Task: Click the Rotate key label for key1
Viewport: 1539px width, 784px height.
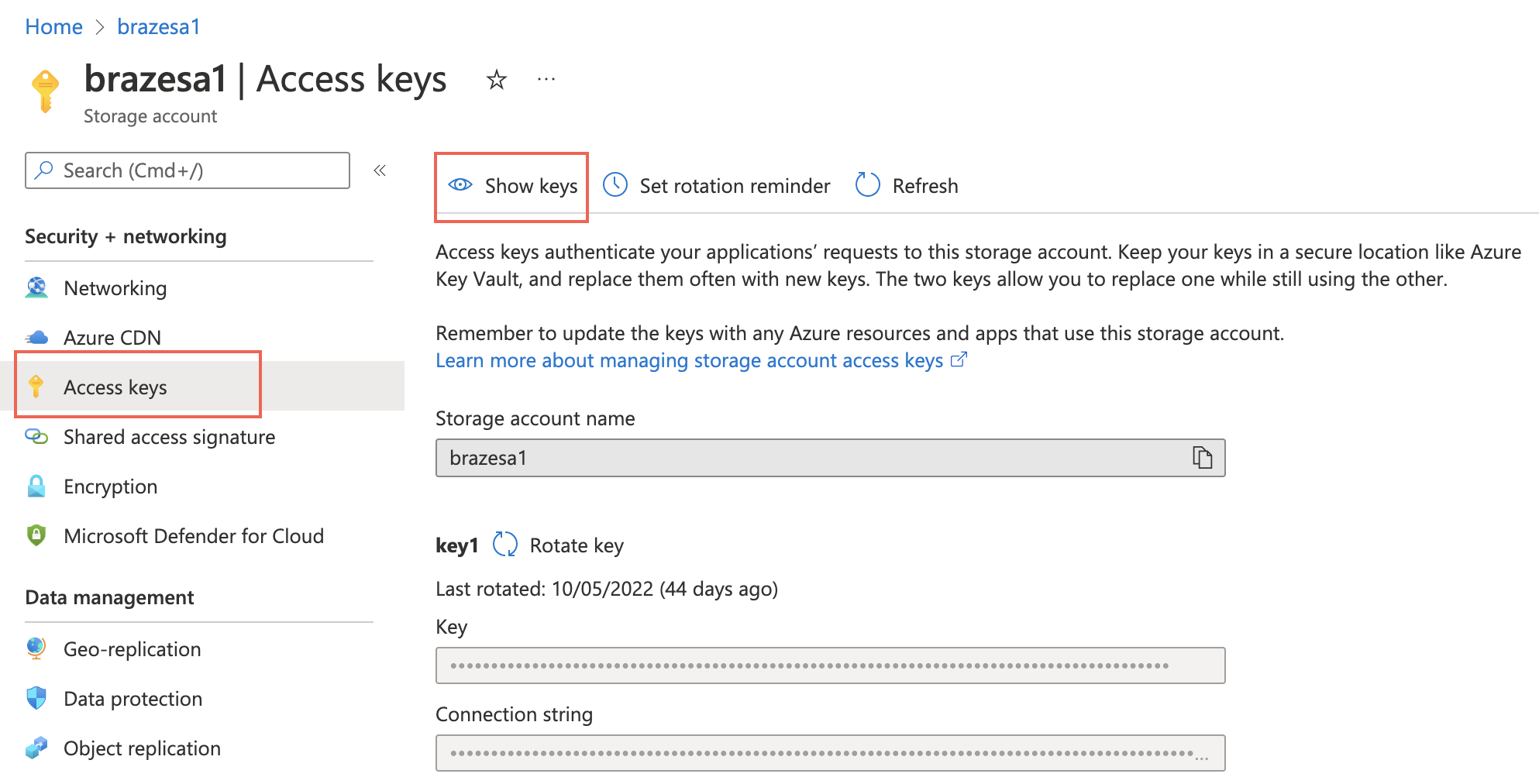Action: [577, 545]
